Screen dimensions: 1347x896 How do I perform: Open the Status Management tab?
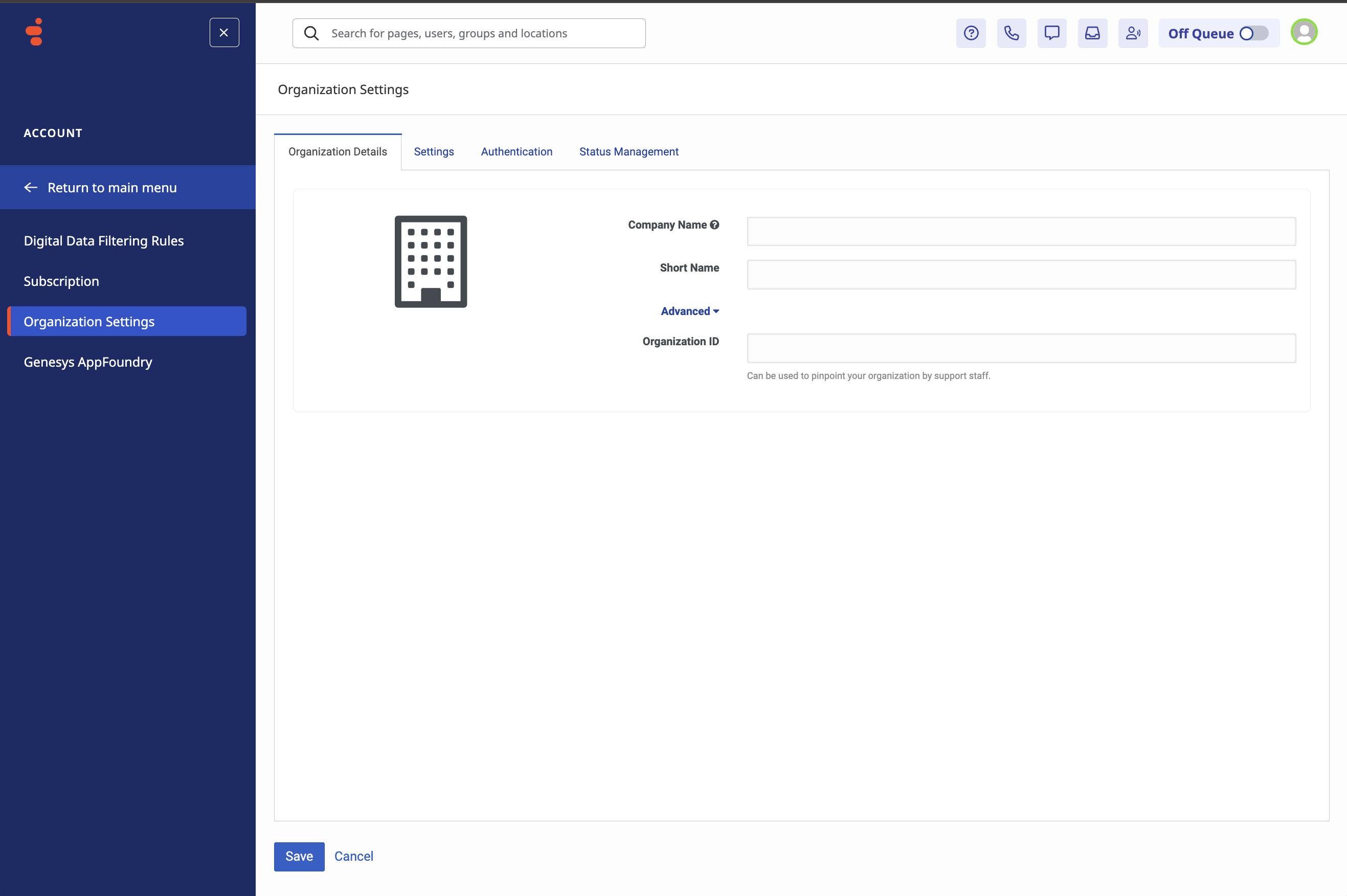(628, 151)
